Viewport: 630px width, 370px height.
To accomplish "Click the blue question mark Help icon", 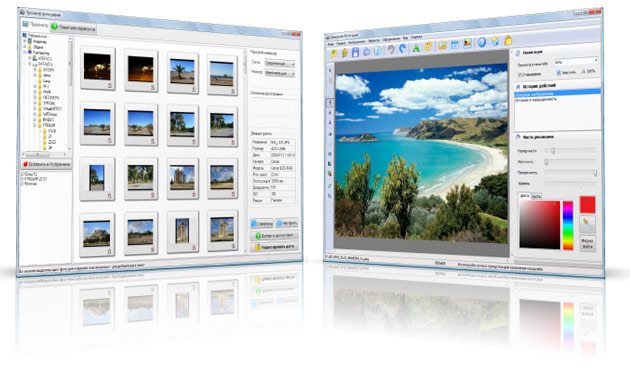I will (x=482, y=42).
